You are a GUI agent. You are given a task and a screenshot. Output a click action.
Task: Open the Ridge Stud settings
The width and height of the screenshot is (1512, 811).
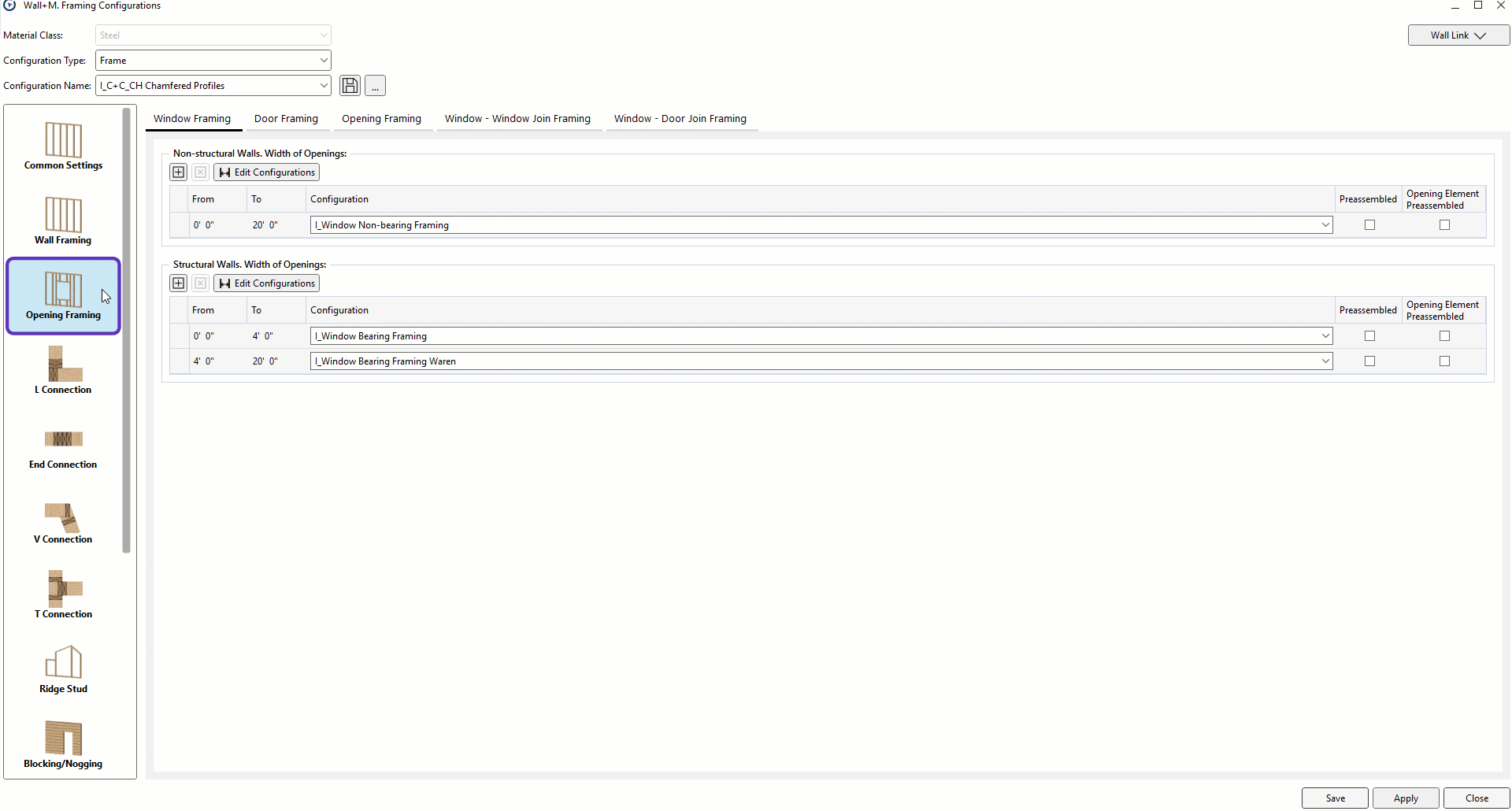tap(63, 670)
